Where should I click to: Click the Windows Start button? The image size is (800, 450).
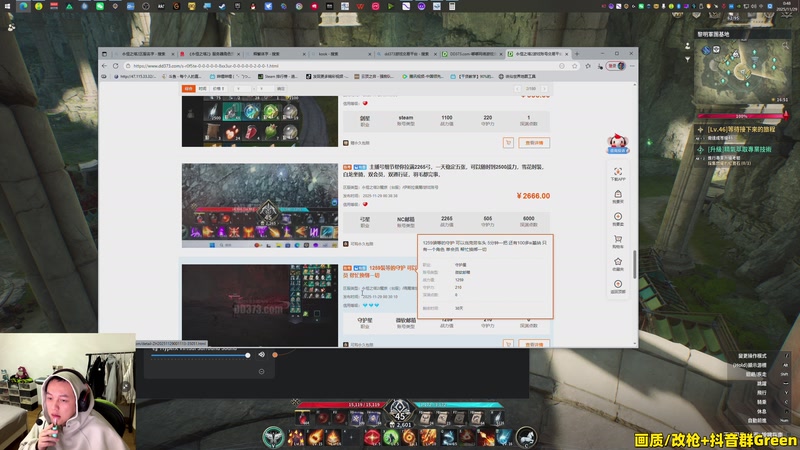(x=7, y=6)
